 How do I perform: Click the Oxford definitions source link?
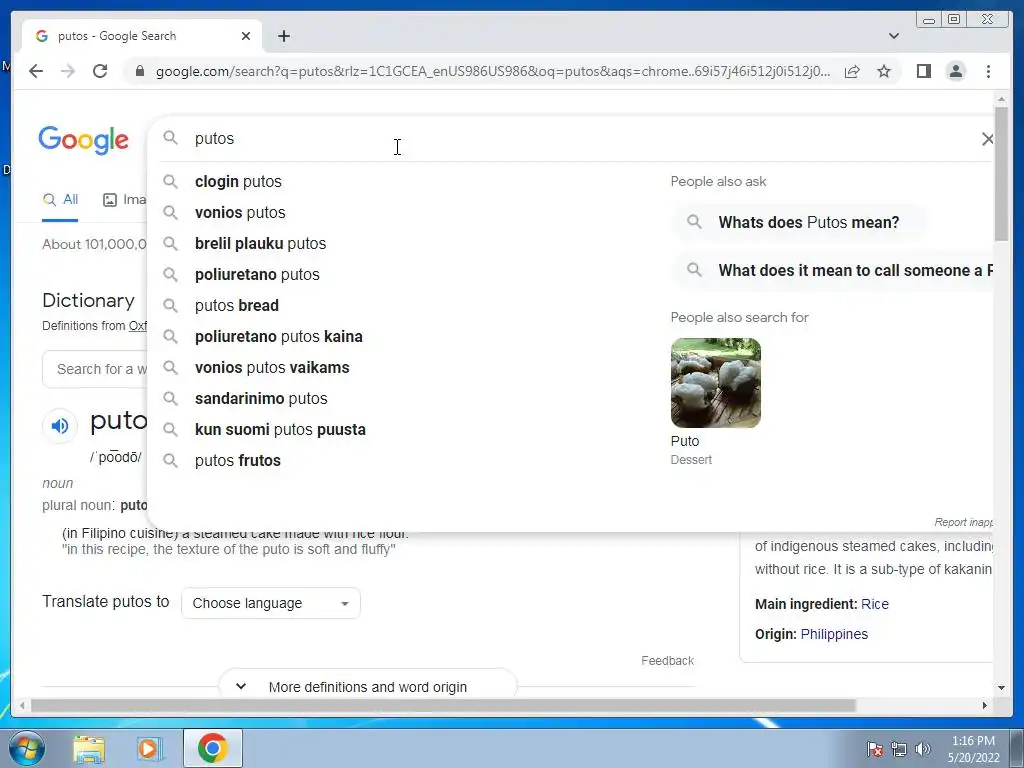138,326
